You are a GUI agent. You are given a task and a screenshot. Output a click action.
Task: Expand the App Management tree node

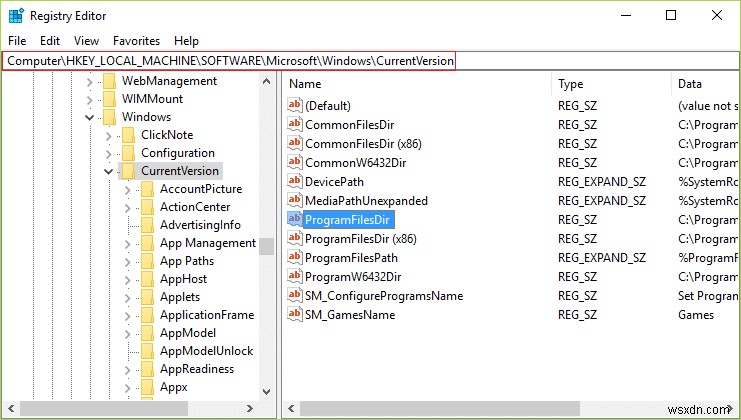point(127,244)
